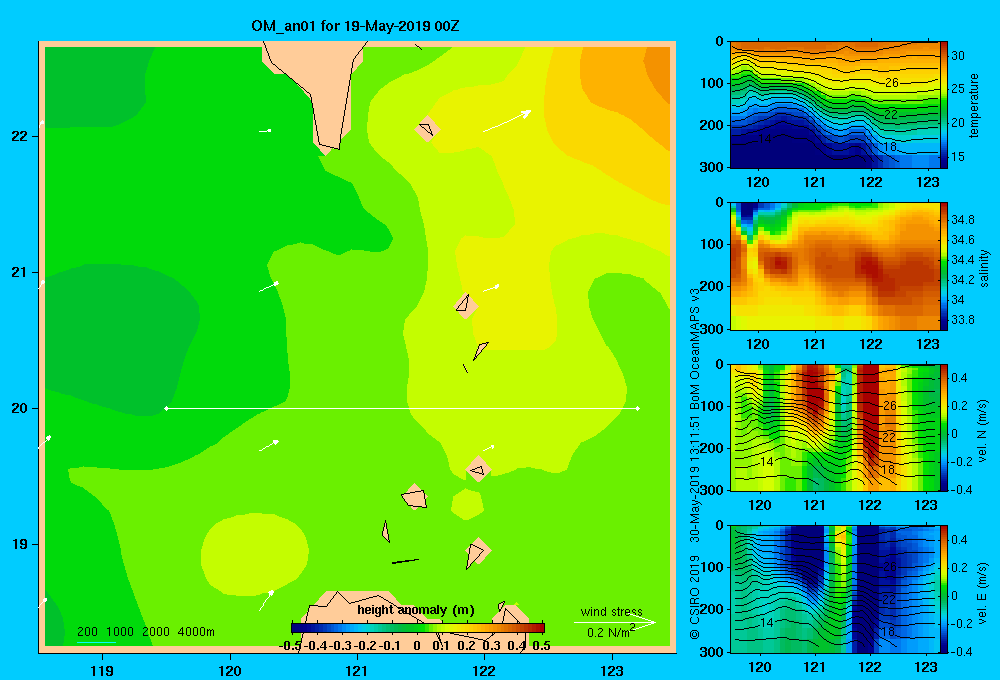Viewport: 1000px width, 680px height.
Task: Click the '14' isotherm label in temperature panel
Action: [x=765, y=138]
